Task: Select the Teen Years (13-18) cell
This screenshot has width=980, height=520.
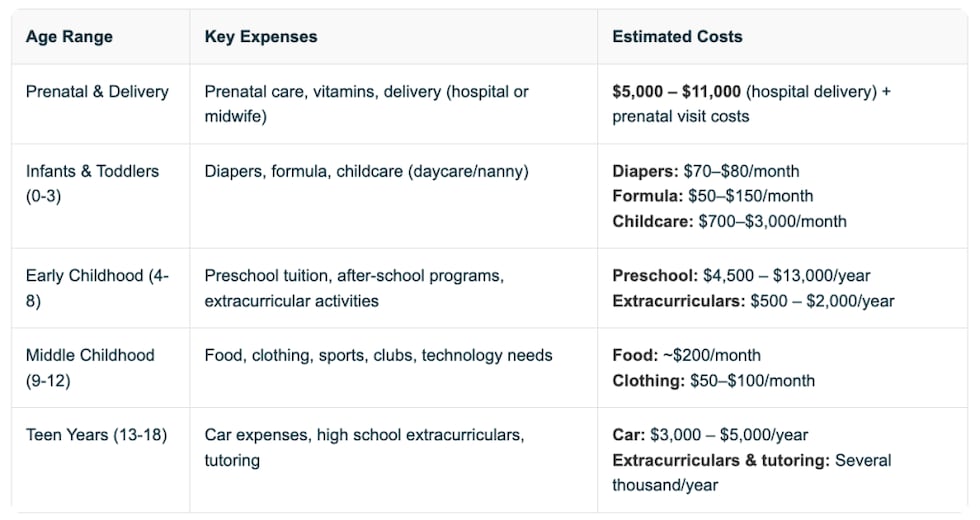Action: pos(96,435)
